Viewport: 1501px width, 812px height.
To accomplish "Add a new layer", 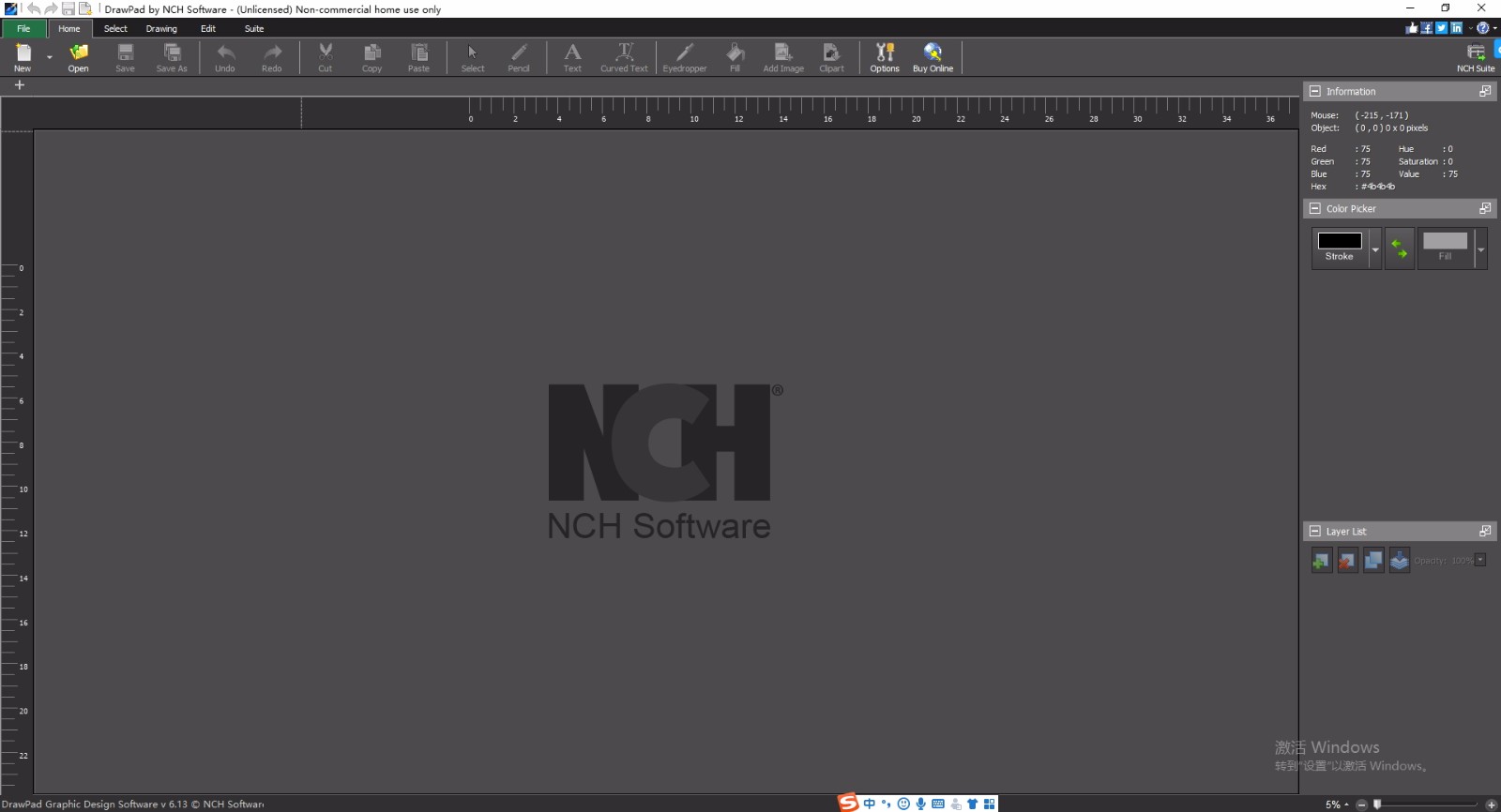I will [x=1321, y=561].
